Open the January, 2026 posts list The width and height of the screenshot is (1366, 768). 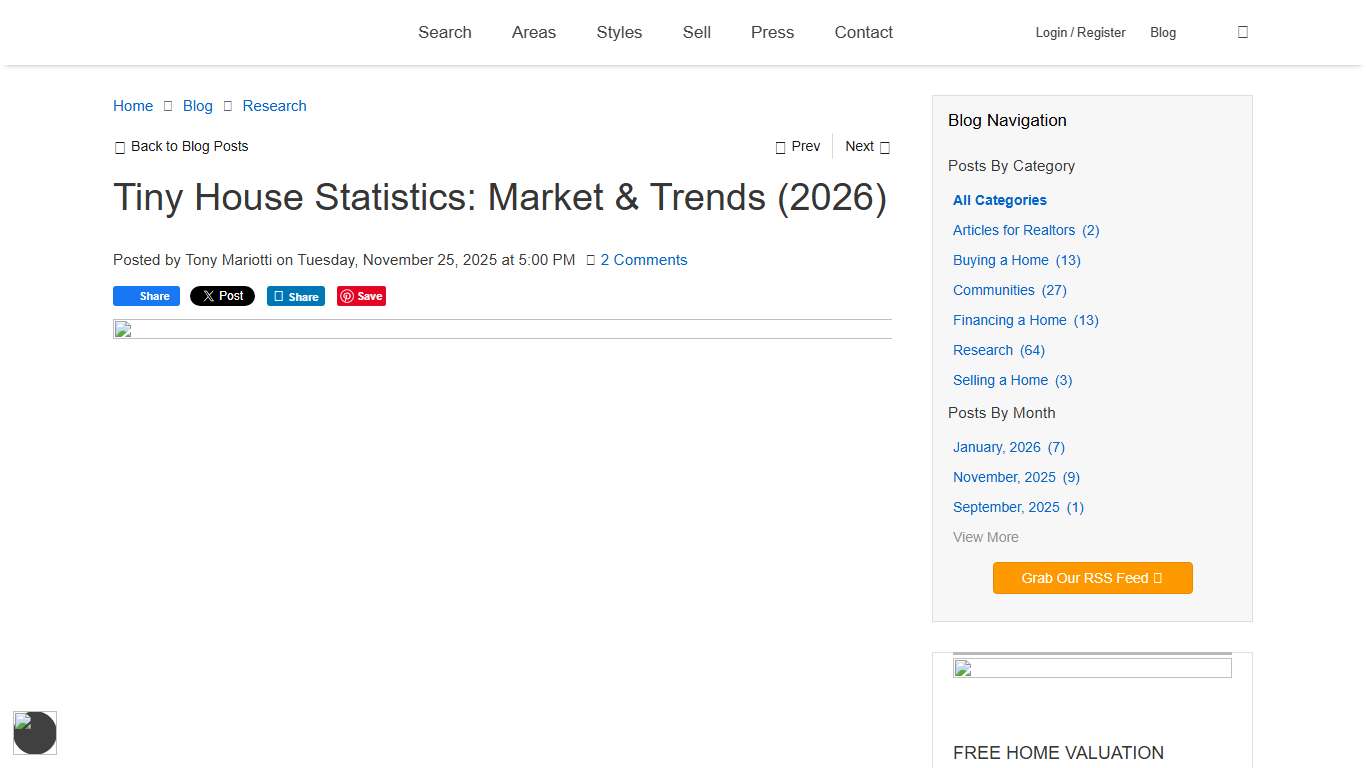tap(995, 447)
